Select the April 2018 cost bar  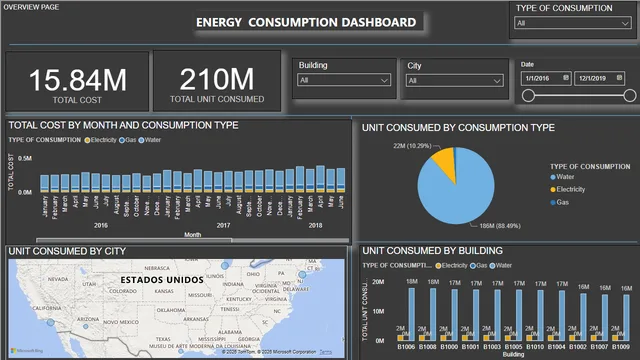pyautogui.click(x=320, y=179)
